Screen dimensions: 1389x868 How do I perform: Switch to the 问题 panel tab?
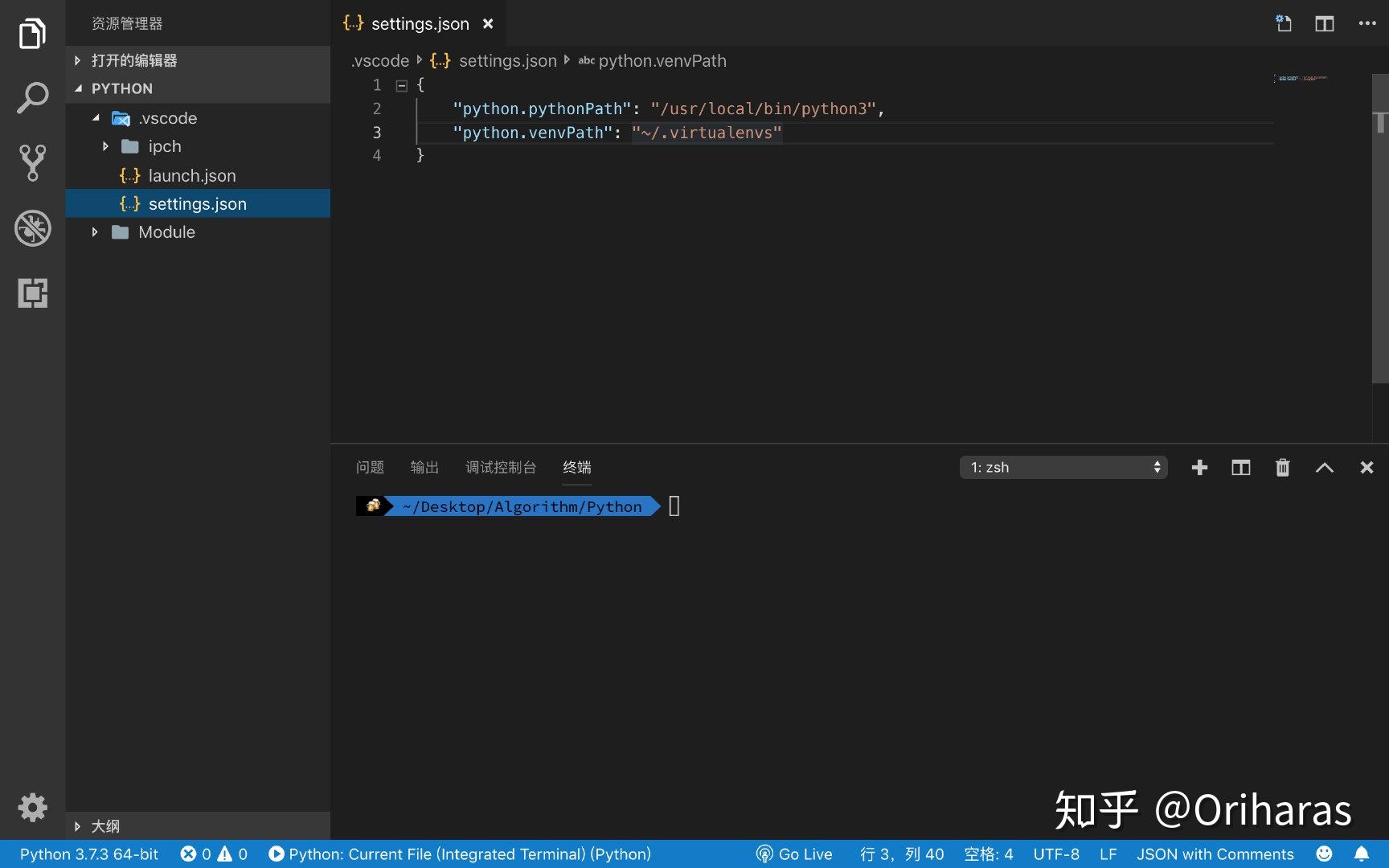370,467
